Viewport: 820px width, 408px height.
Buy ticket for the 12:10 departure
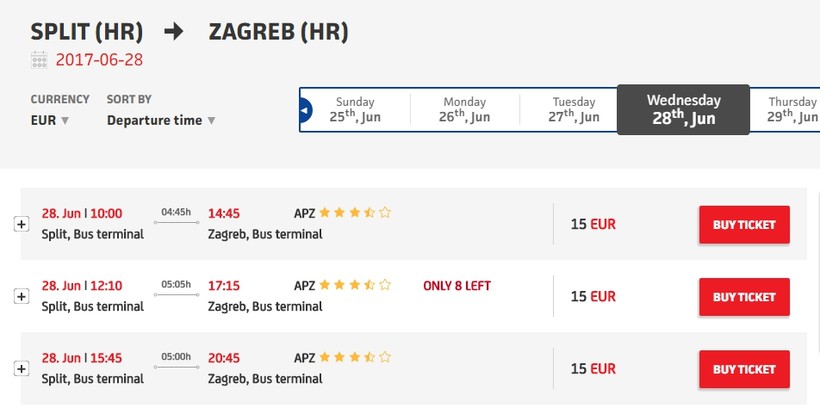(743, 297)
